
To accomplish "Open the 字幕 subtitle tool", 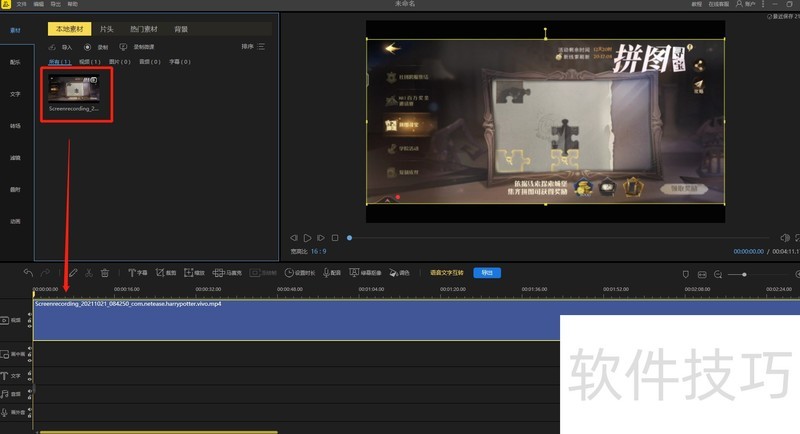I will coord(137,272).
